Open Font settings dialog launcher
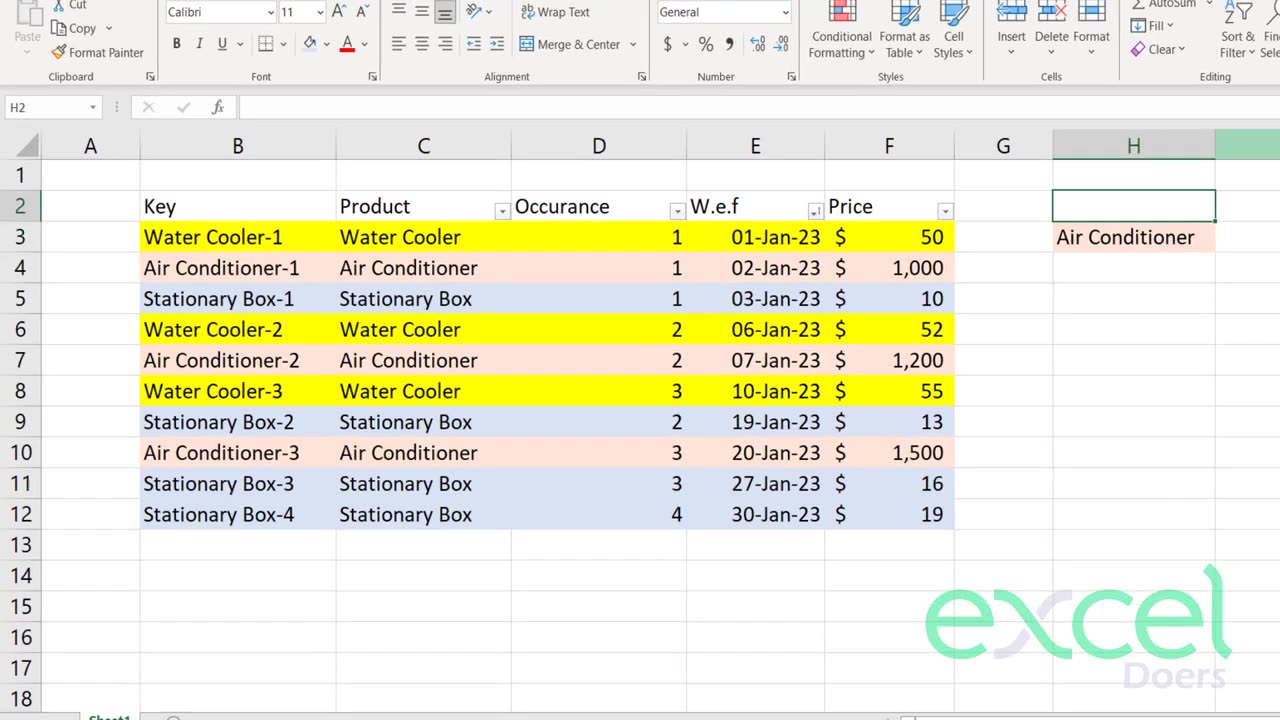Viewport: 1280px width, 720px height. tap(373, 76)
